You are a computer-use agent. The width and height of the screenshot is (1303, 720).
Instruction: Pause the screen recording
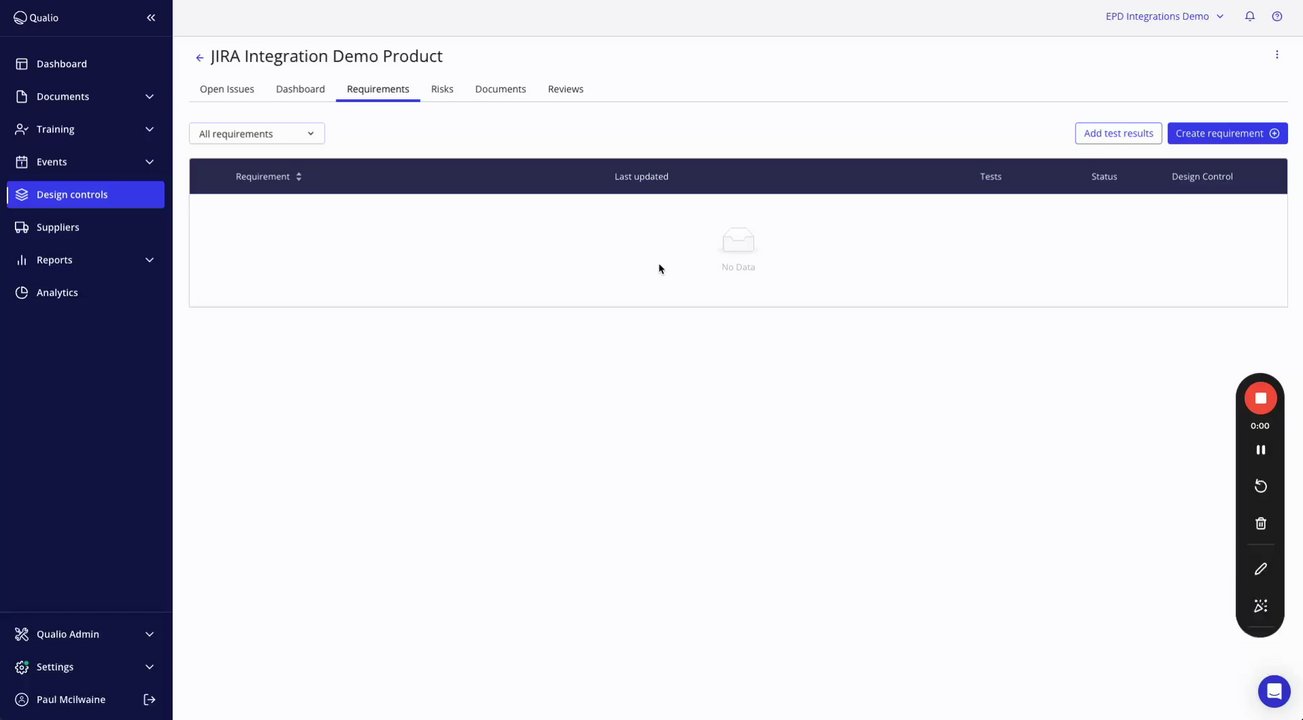pos(1260,450)
